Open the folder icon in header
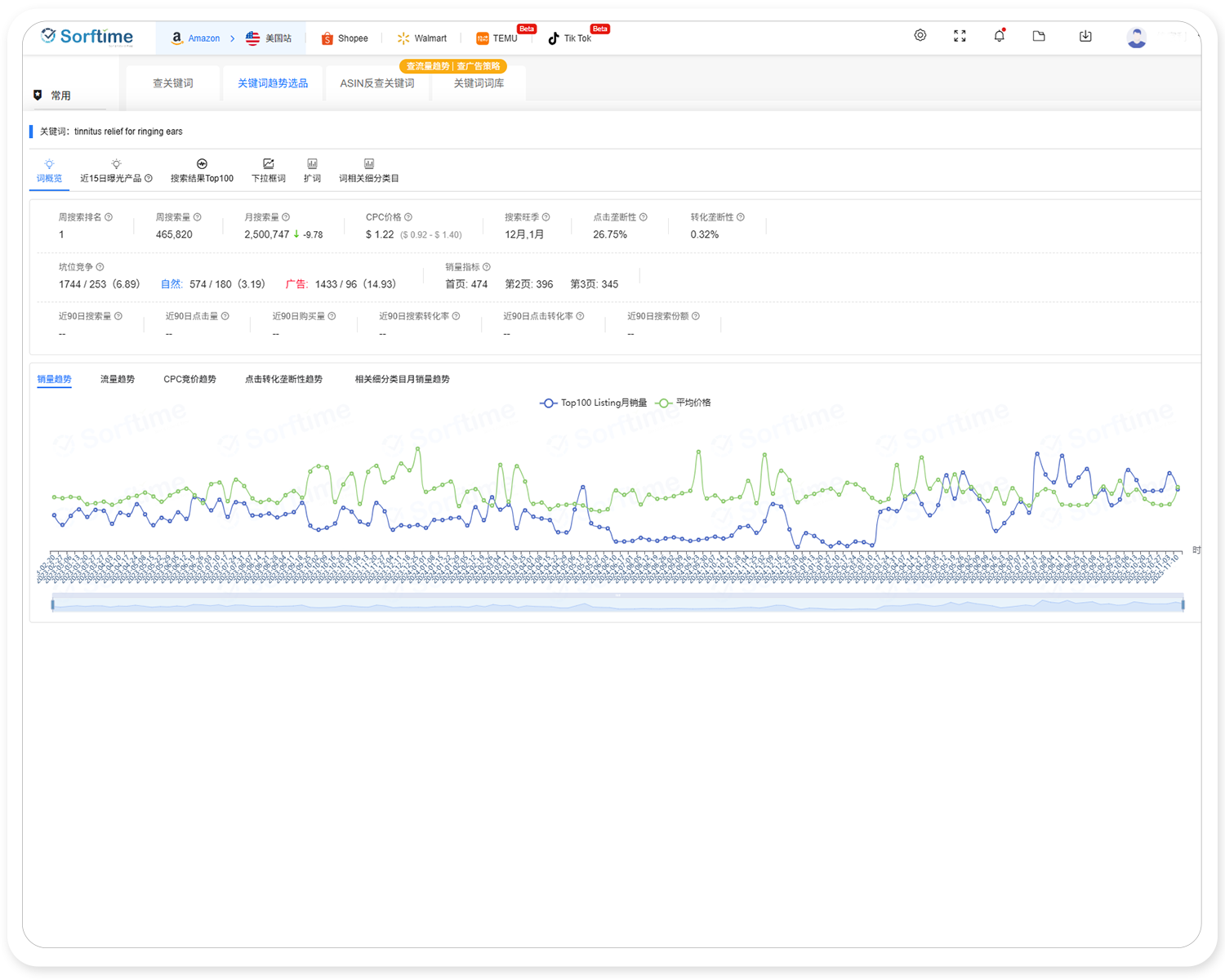The image size is (1225, 980). pyautogui.click(x=1039, y=36)
